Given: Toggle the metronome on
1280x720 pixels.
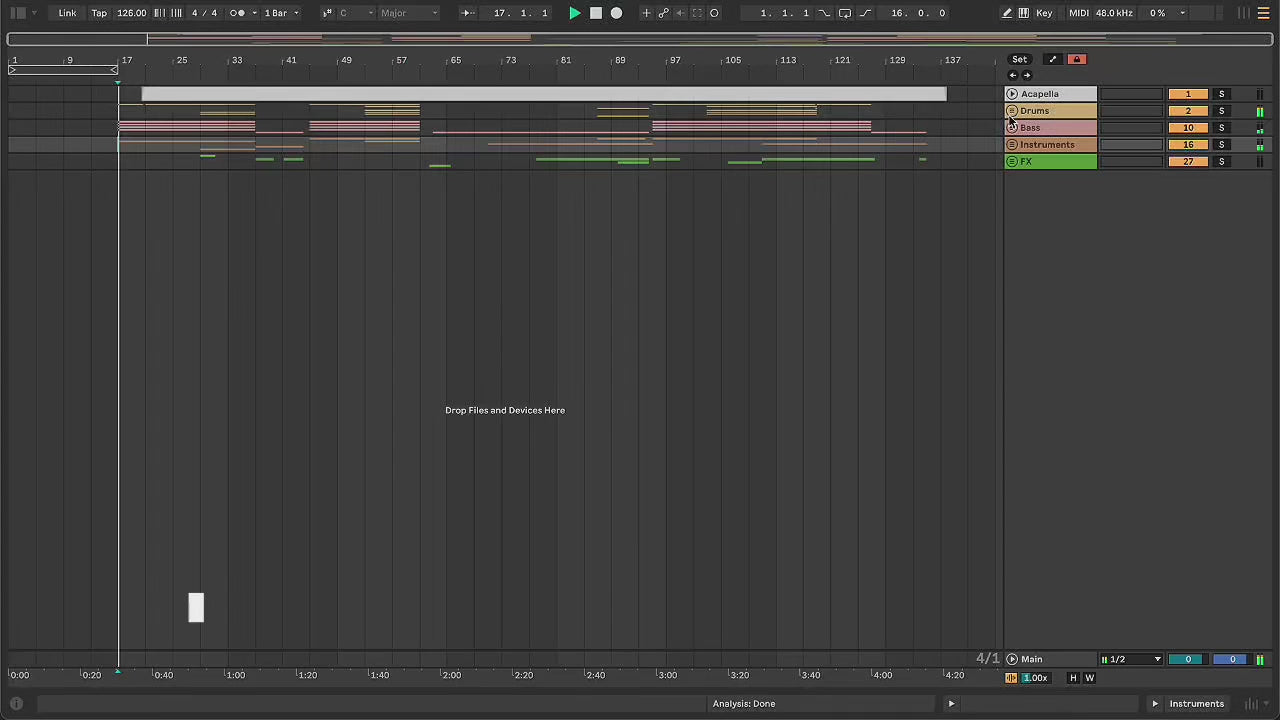Looking at the screenshot, I should (237, 13).
